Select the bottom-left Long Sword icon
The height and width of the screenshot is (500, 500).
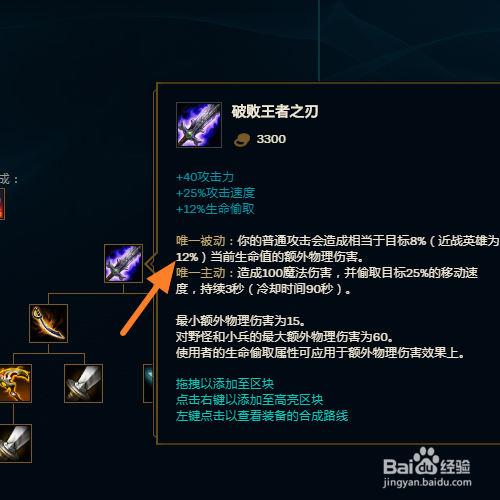[x=16, y=443]
